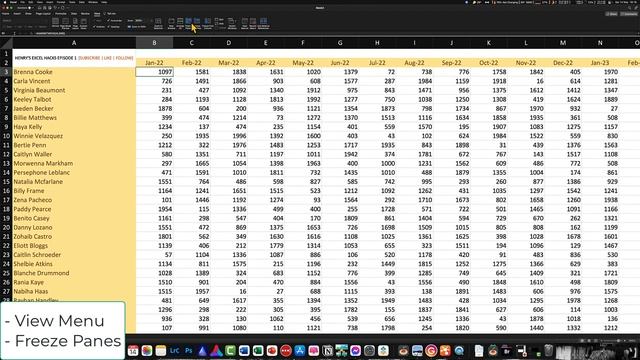Click the select-all corner of grid
The image size is (640, 360).
coord(6,42)
